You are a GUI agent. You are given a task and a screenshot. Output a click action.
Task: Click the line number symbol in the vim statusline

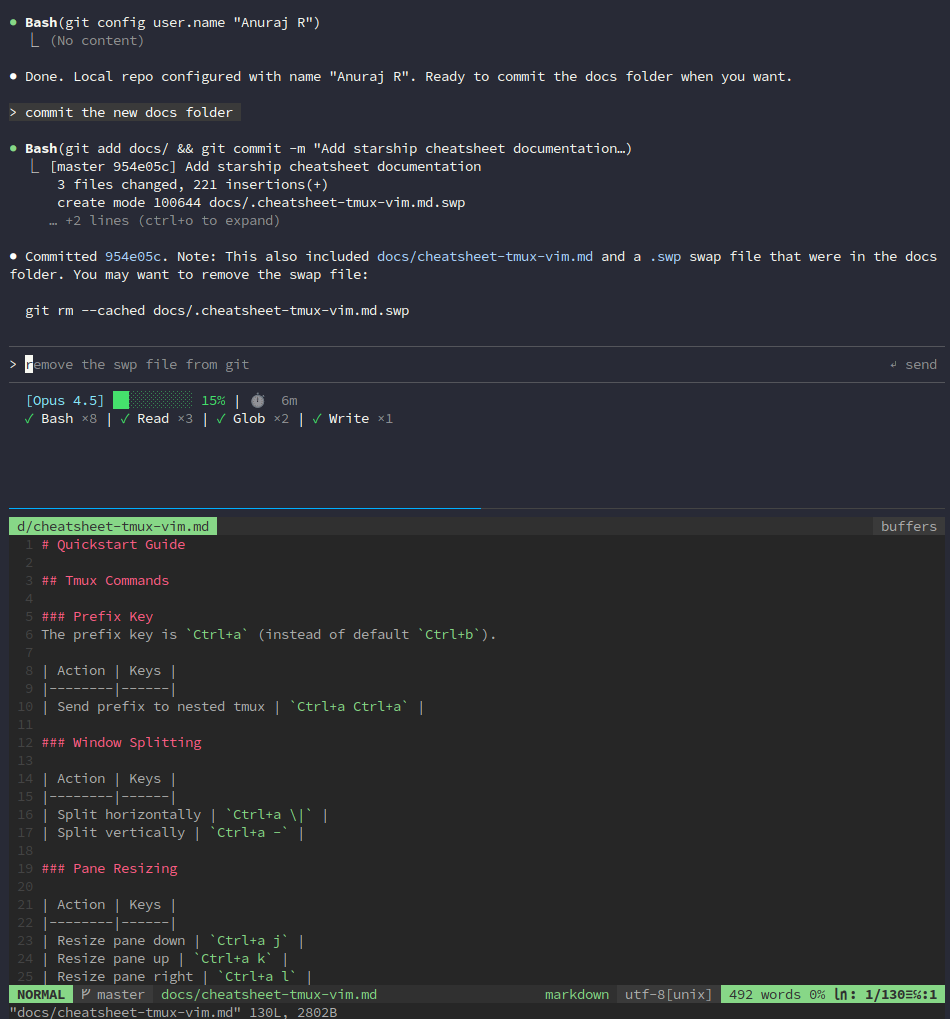point(843,994)
